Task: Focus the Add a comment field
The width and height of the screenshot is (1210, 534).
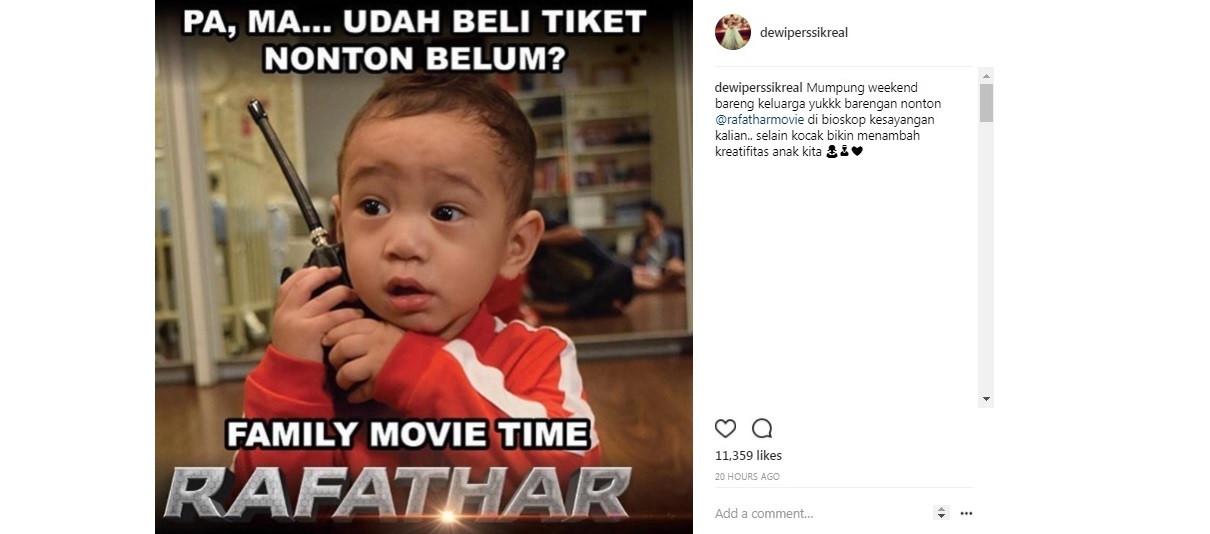Action: (820, 513)
